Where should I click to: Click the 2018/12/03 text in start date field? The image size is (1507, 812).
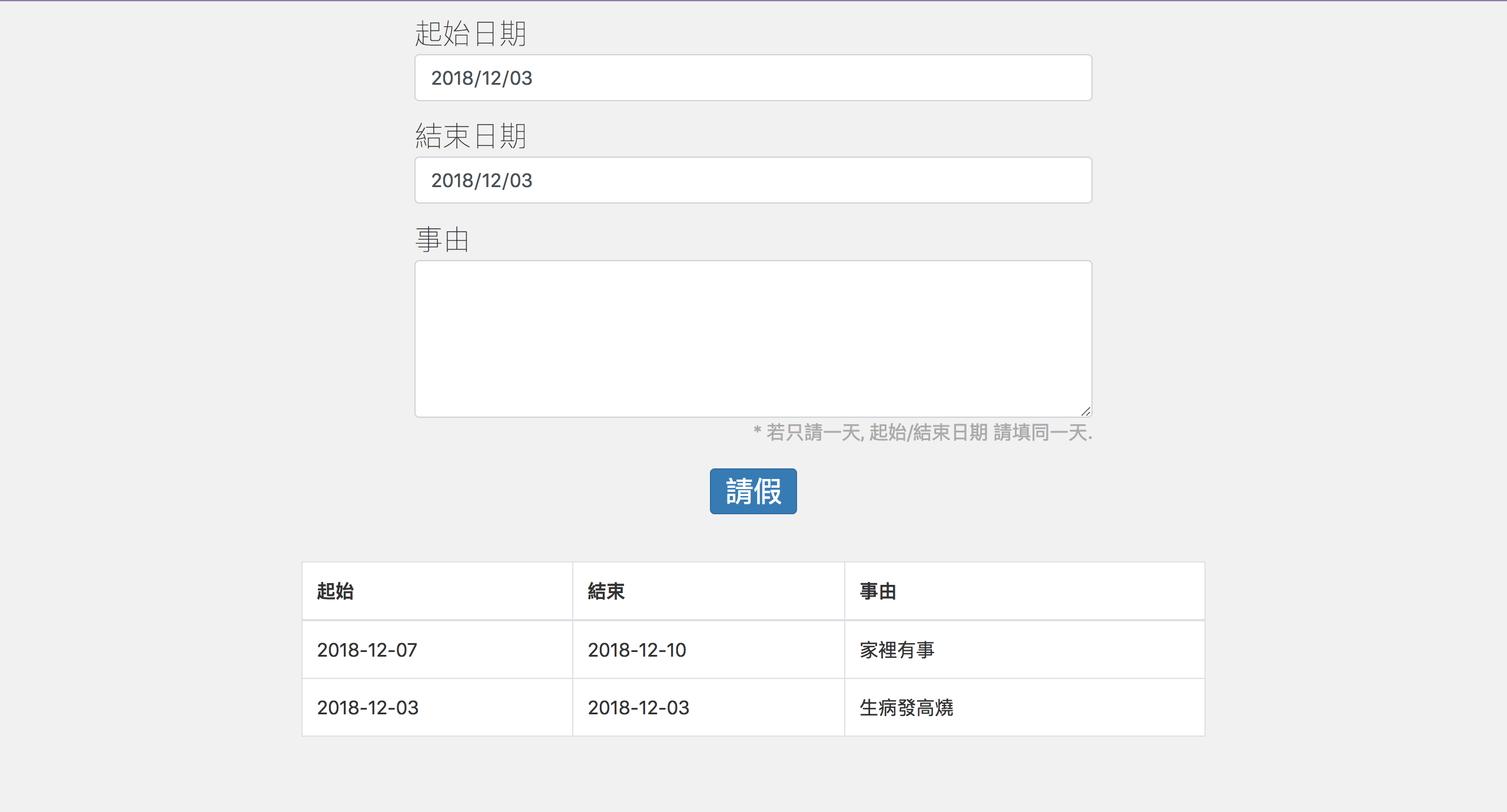(482, 78)
